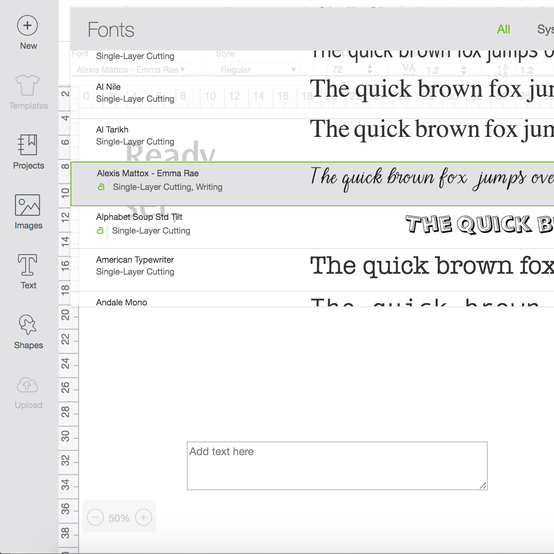Zoom out with the minus button
The width and height of the screenshot is (554, 554).
tap(95, 518)
